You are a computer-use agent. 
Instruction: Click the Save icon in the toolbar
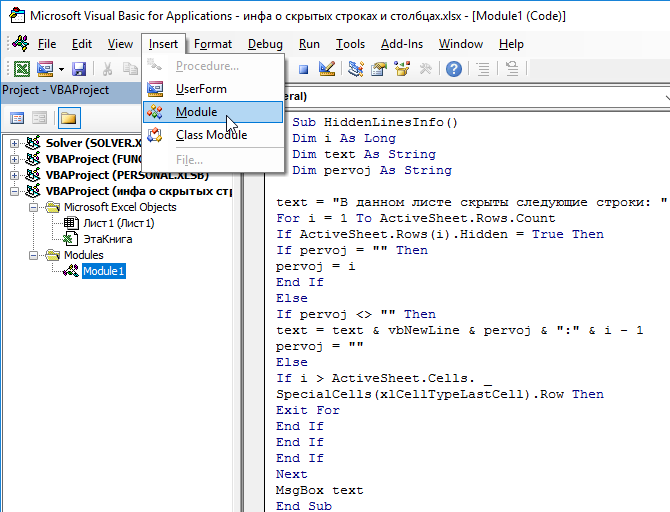tap(79, 69)
